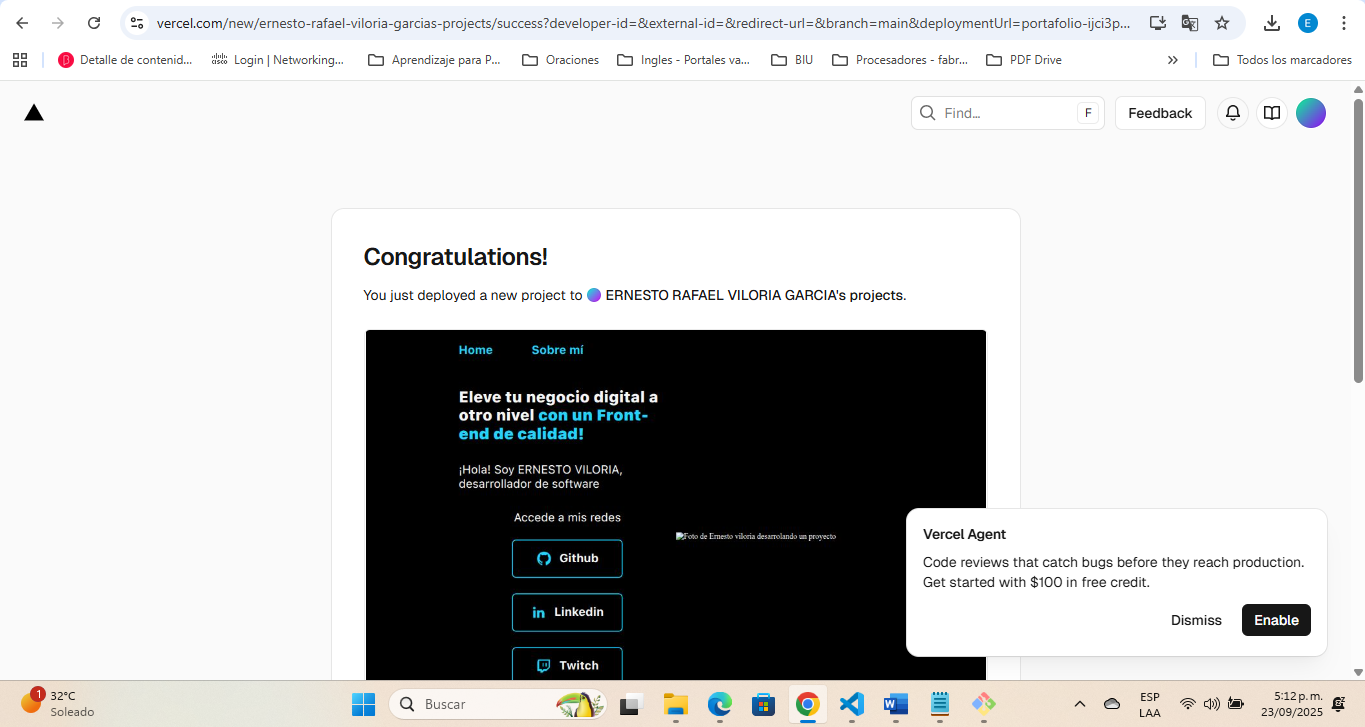The image size is (1365, 727).
Task: Open the Google Translate icon in address bar
Action: [1189, 23]
